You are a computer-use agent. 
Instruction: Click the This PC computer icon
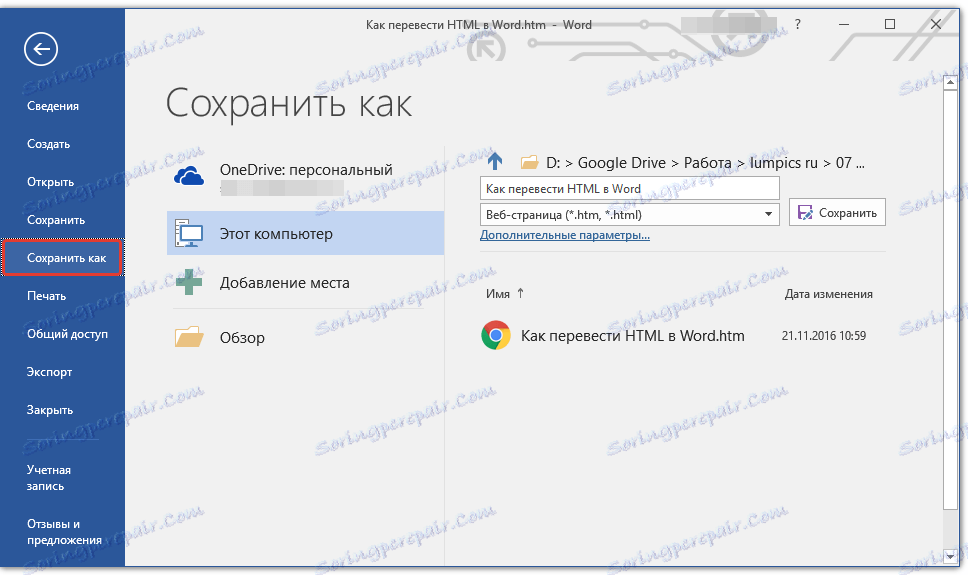pos(189,233)
